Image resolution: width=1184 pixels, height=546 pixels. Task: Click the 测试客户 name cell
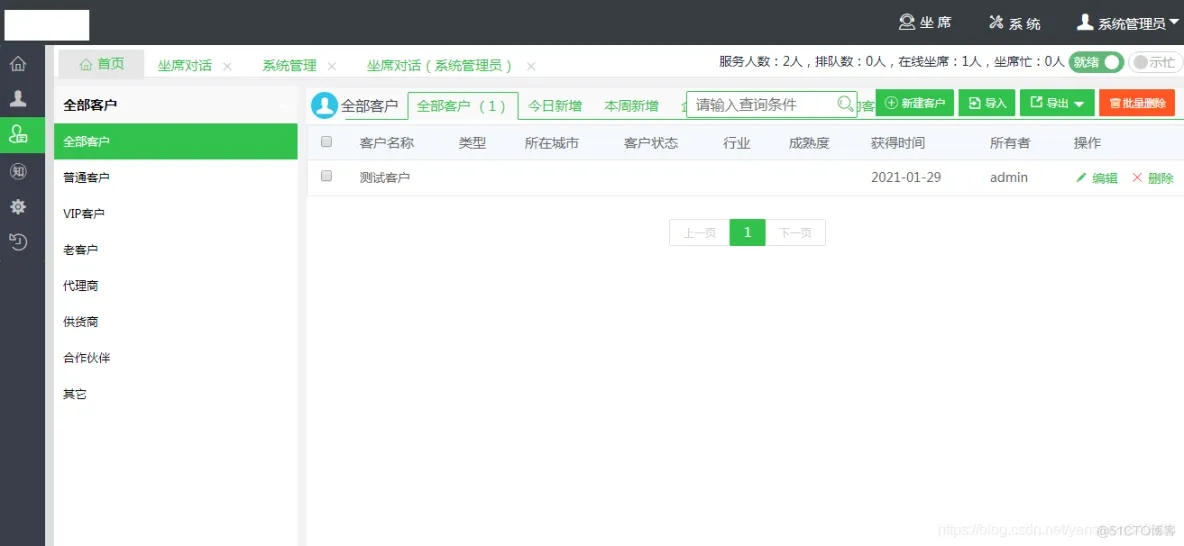click(385, 178)
